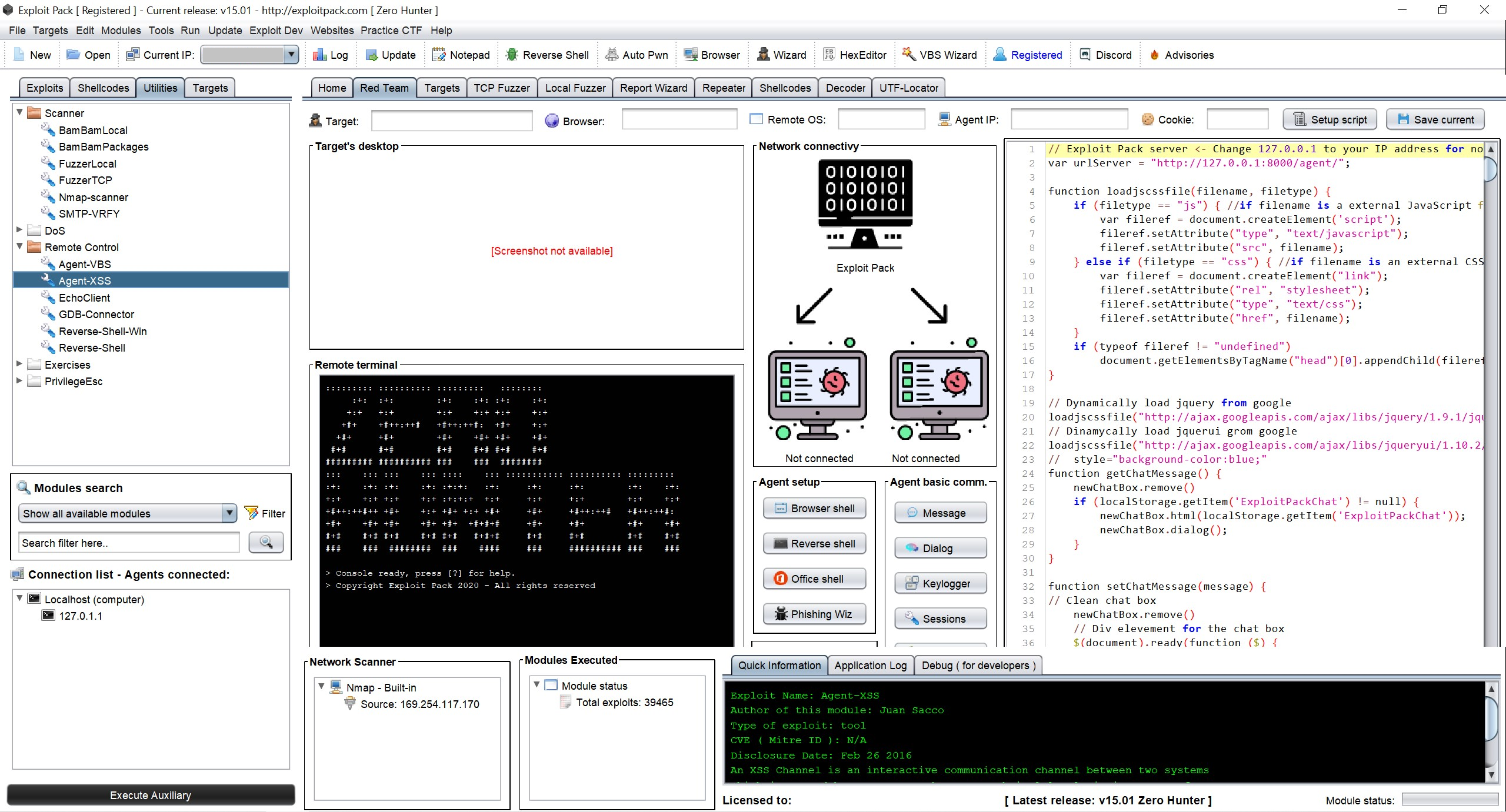Open the Application Log tab
This screenshot has width=1506, height=812.
coord(870,665)
